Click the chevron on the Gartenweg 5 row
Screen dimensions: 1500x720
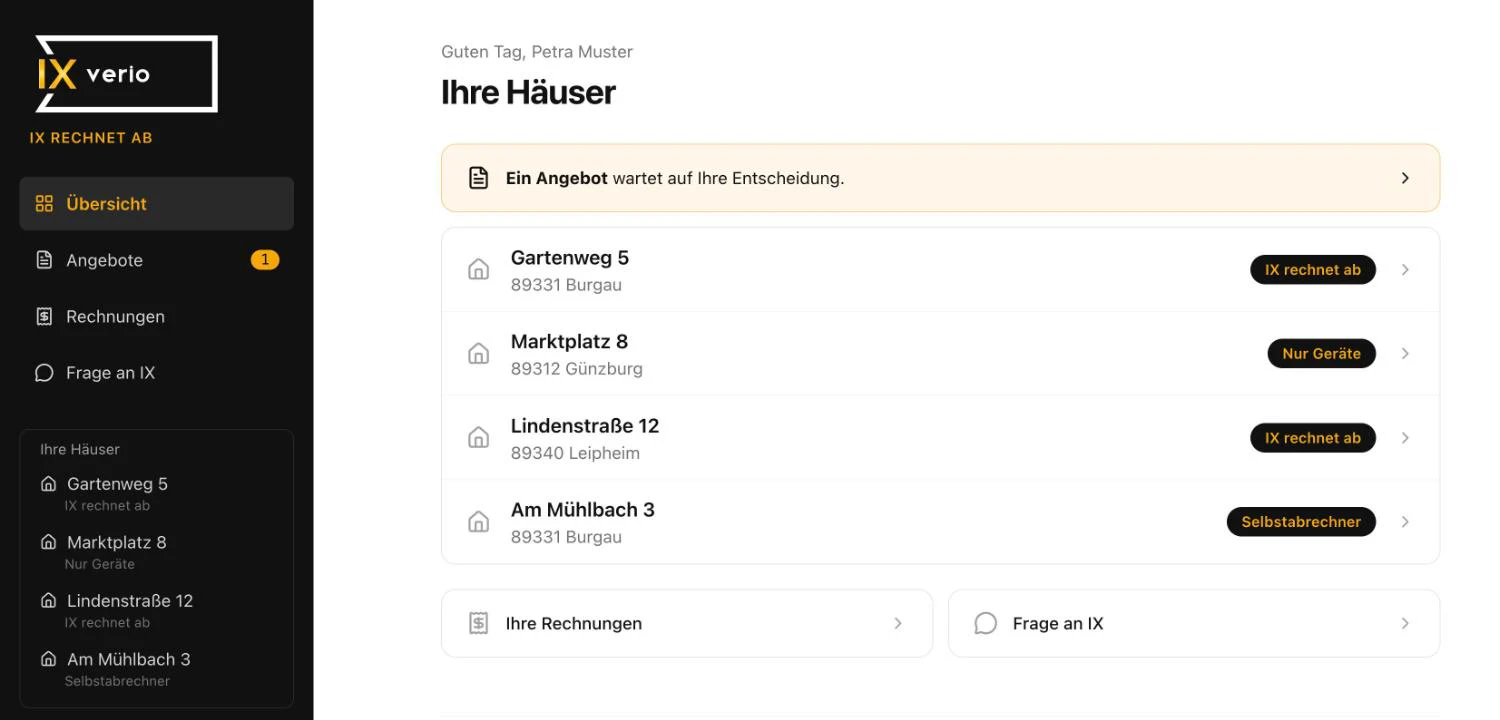point(1405,270)
